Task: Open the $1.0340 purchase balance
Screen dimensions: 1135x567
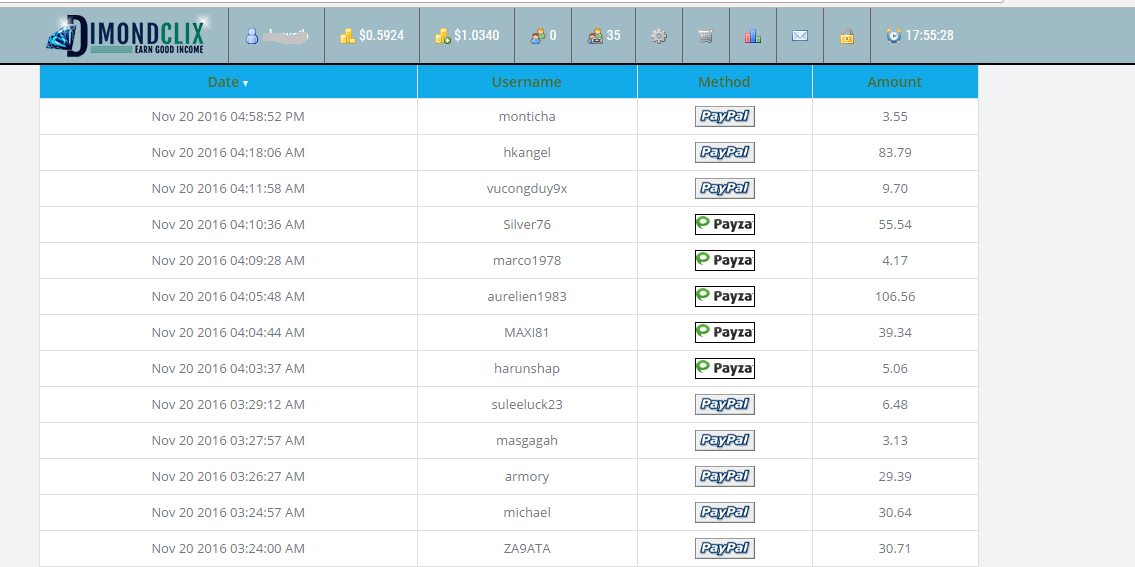Action: pos(467,36)
